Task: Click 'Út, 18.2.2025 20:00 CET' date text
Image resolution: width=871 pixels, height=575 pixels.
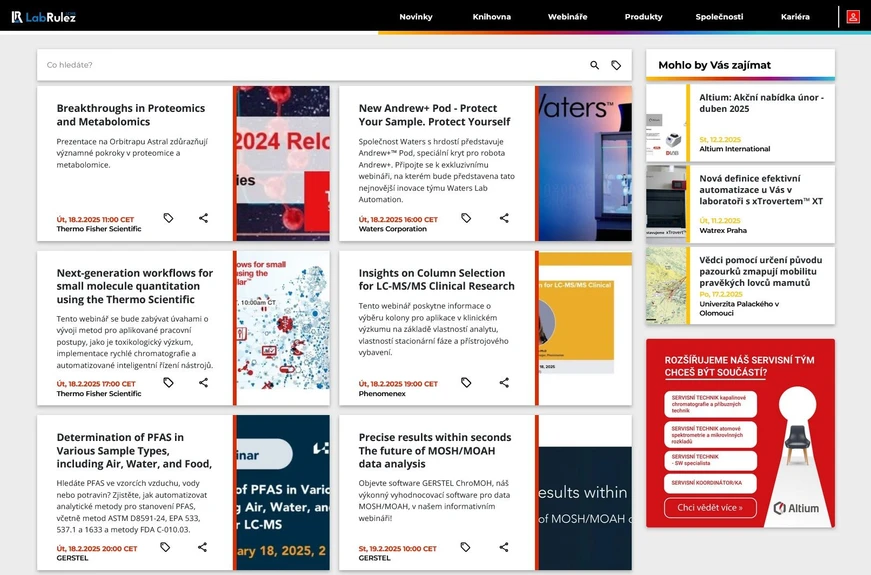Action: (x=97, y=548)
